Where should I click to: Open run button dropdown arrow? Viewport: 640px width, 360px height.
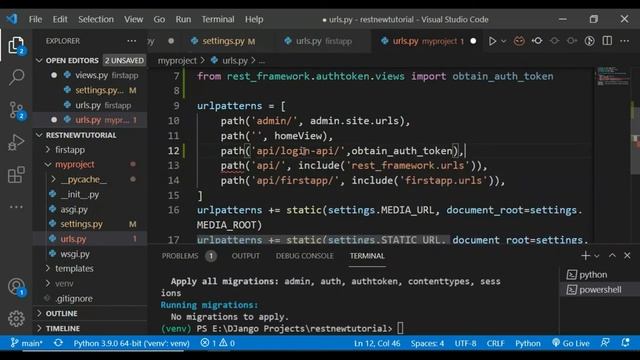504,41
